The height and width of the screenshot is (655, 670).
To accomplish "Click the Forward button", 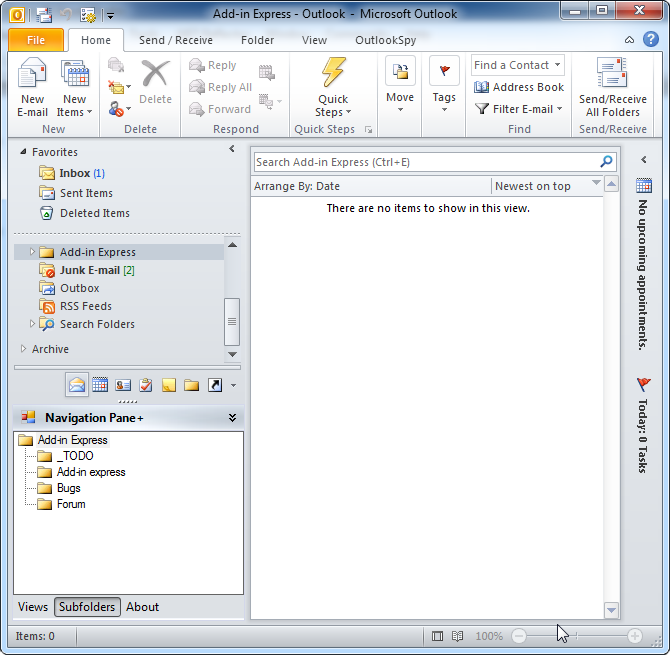I will click(x=220, y=109).
